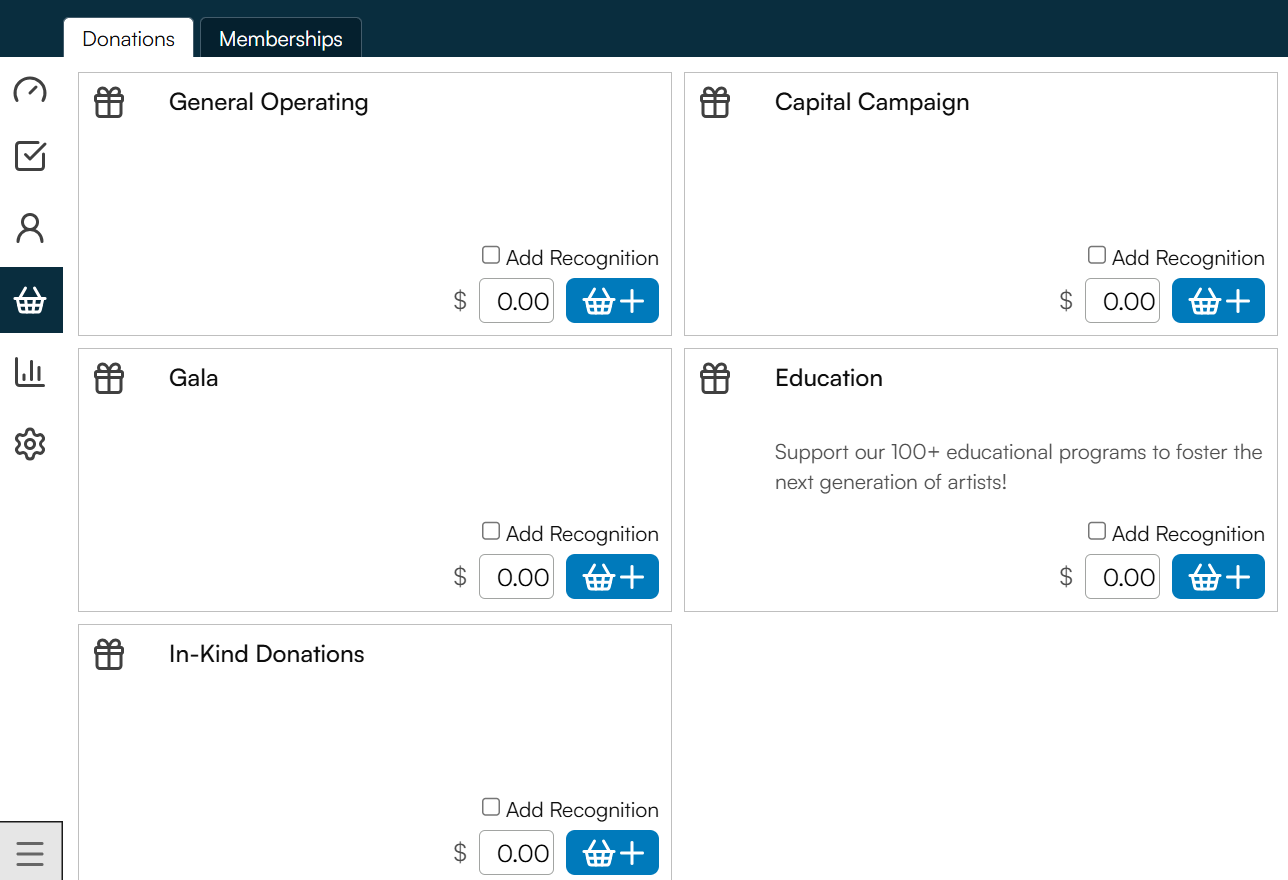
Task: Open the person contacts icon in sidebar
Action: pyautogui.click(x=30, y=228)
